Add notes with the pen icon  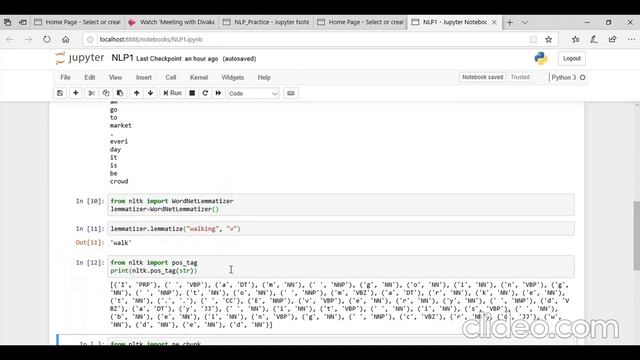pos(594,40)
